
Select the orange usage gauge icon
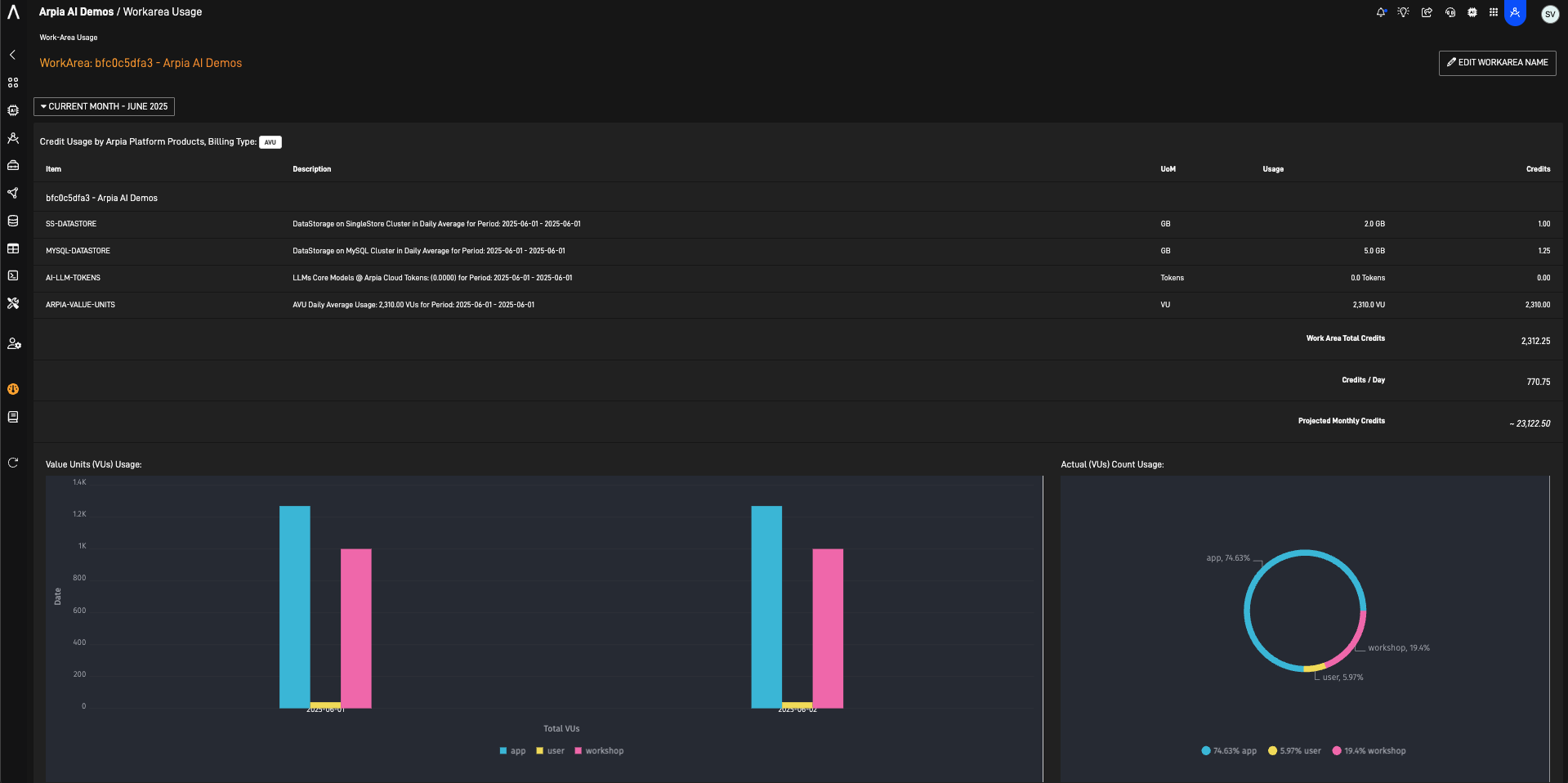pyautogui.click(x=13, y=389)
